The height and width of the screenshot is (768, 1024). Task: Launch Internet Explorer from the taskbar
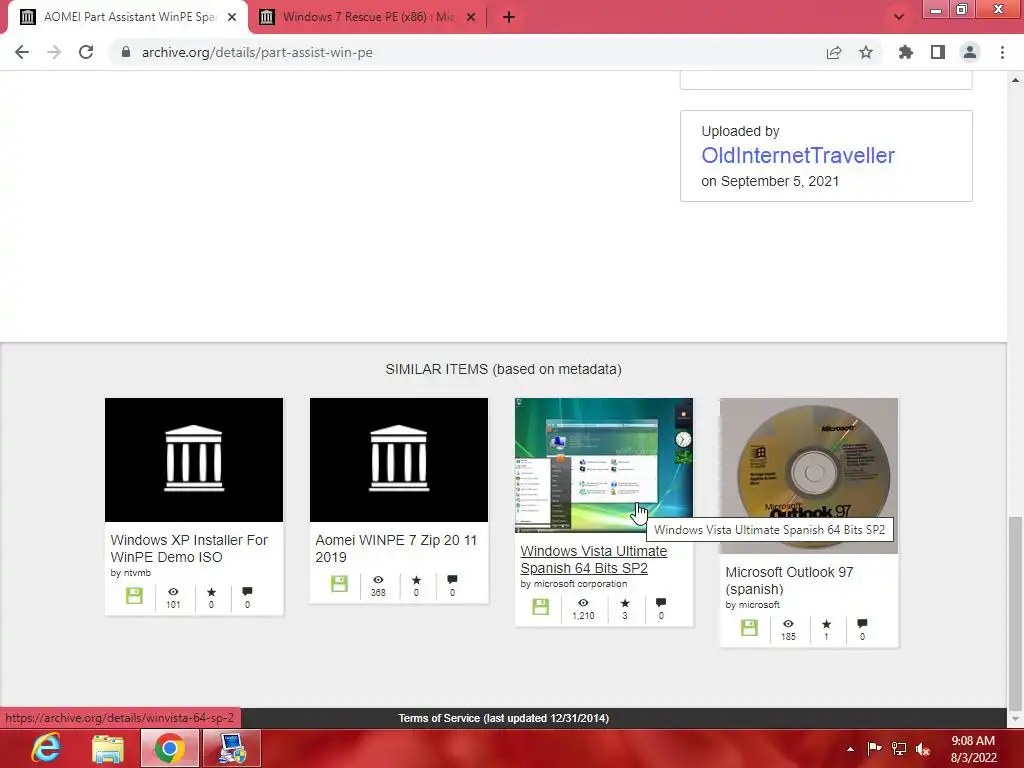[x=46, y=748]
